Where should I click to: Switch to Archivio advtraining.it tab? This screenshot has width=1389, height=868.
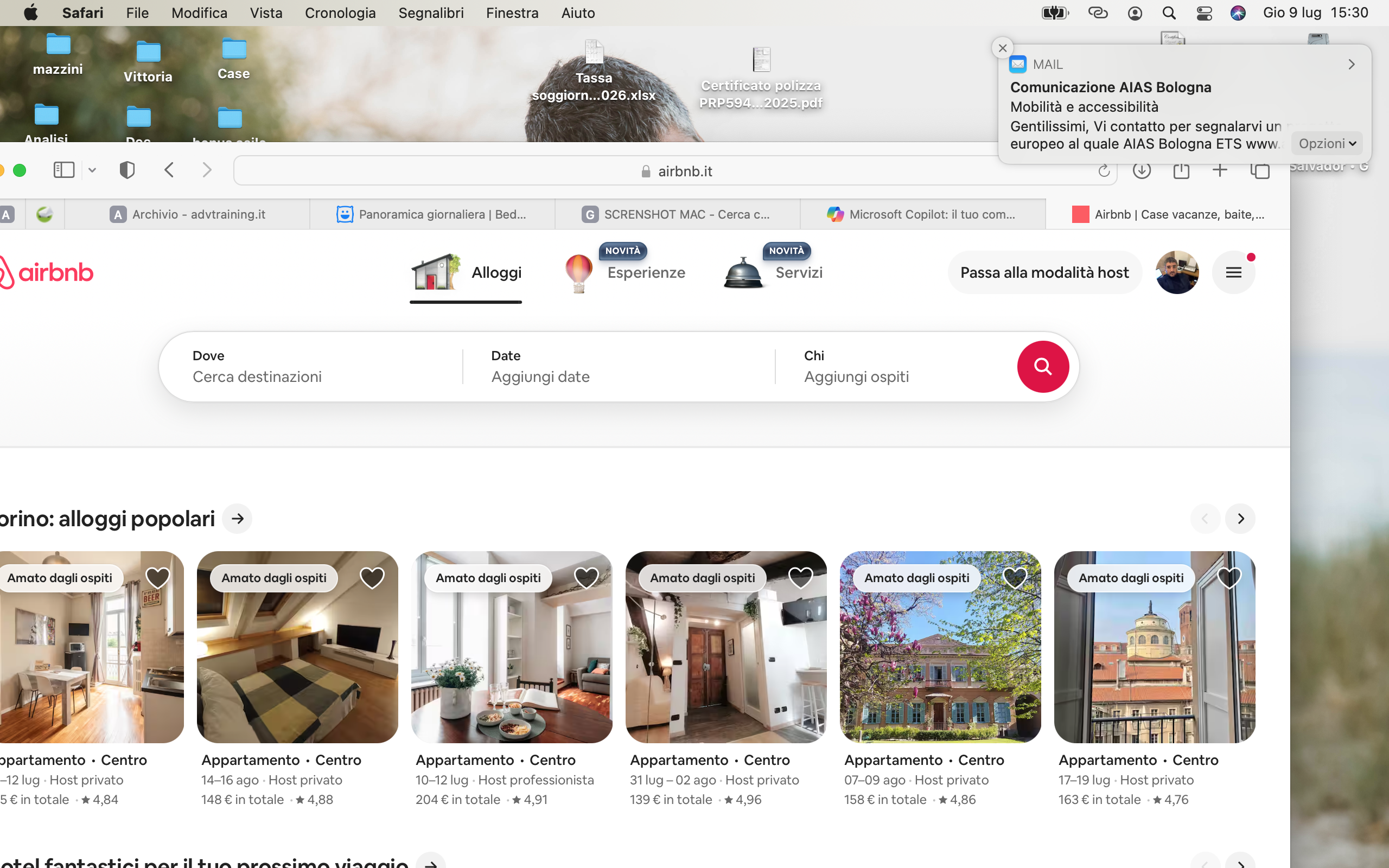(187, 214)
